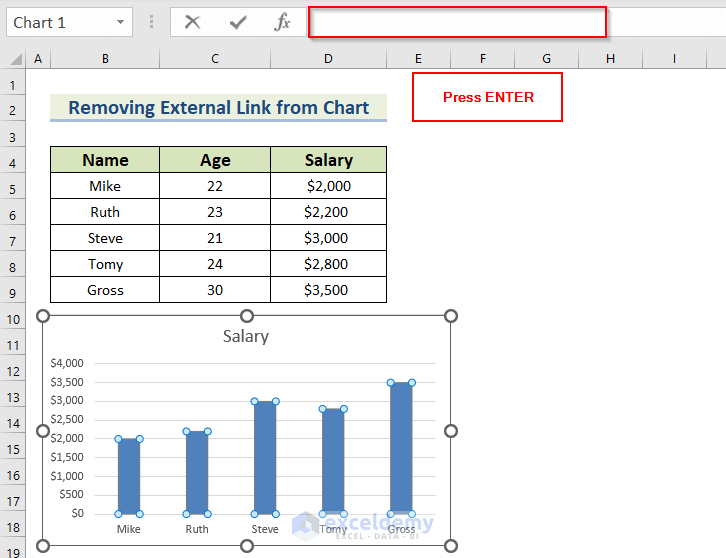Click the chart's top-left resize handle
The width and height of the screenshot is (726, 558).
coord(43,316)
